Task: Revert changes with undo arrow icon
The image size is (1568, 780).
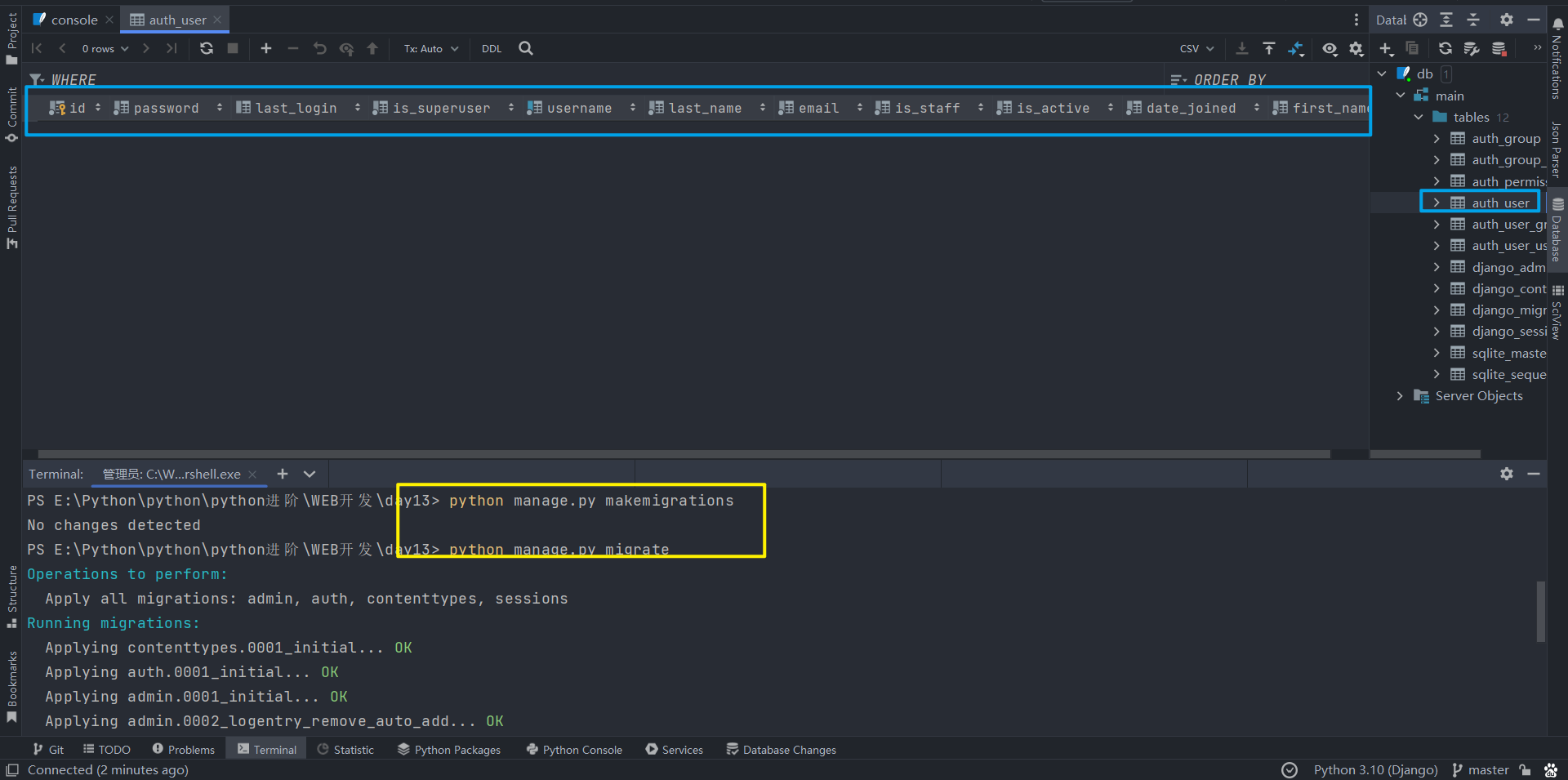Action: click(x=320, y=48)
